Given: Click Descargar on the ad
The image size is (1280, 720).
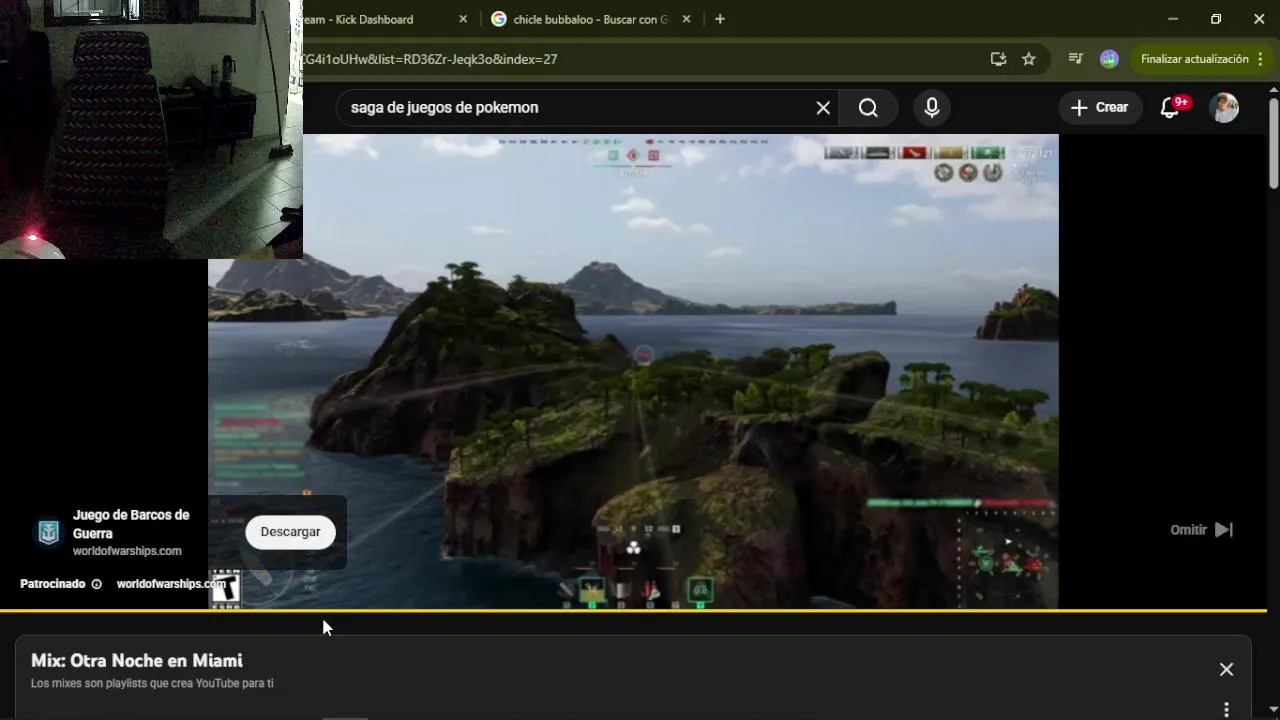Looking at the screenshot, I should click(290, 532).
